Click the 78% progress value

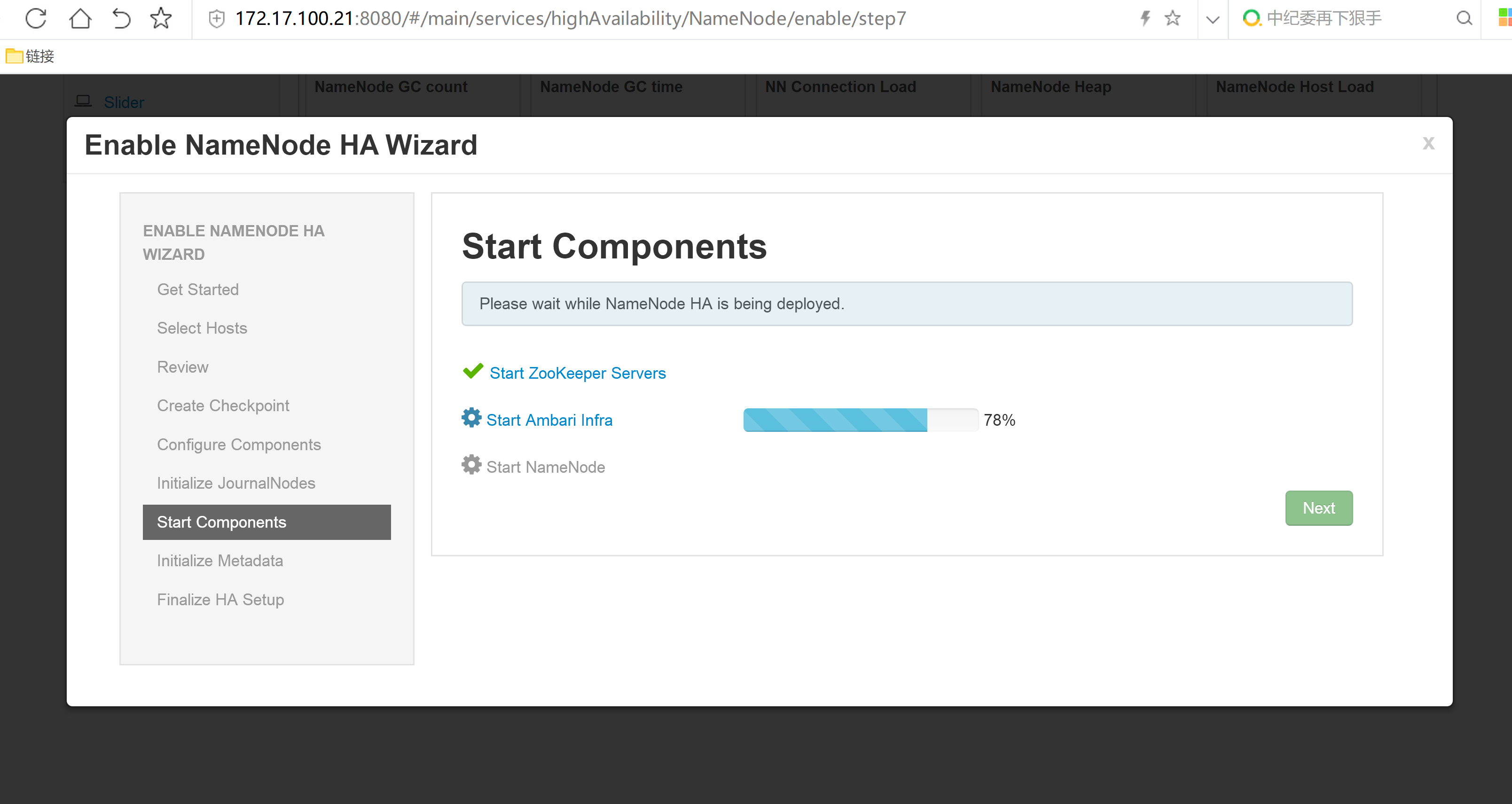[1000, 420]
